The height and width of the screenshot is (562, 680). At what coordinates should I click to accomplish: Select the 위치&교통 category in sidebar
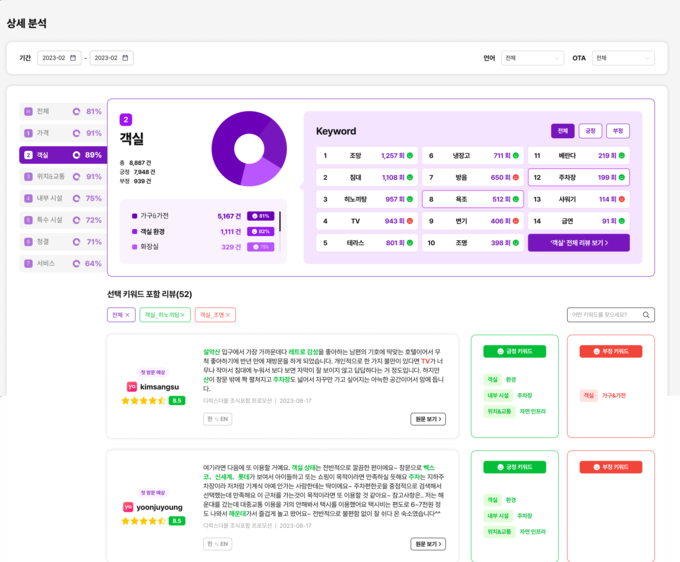63,176
